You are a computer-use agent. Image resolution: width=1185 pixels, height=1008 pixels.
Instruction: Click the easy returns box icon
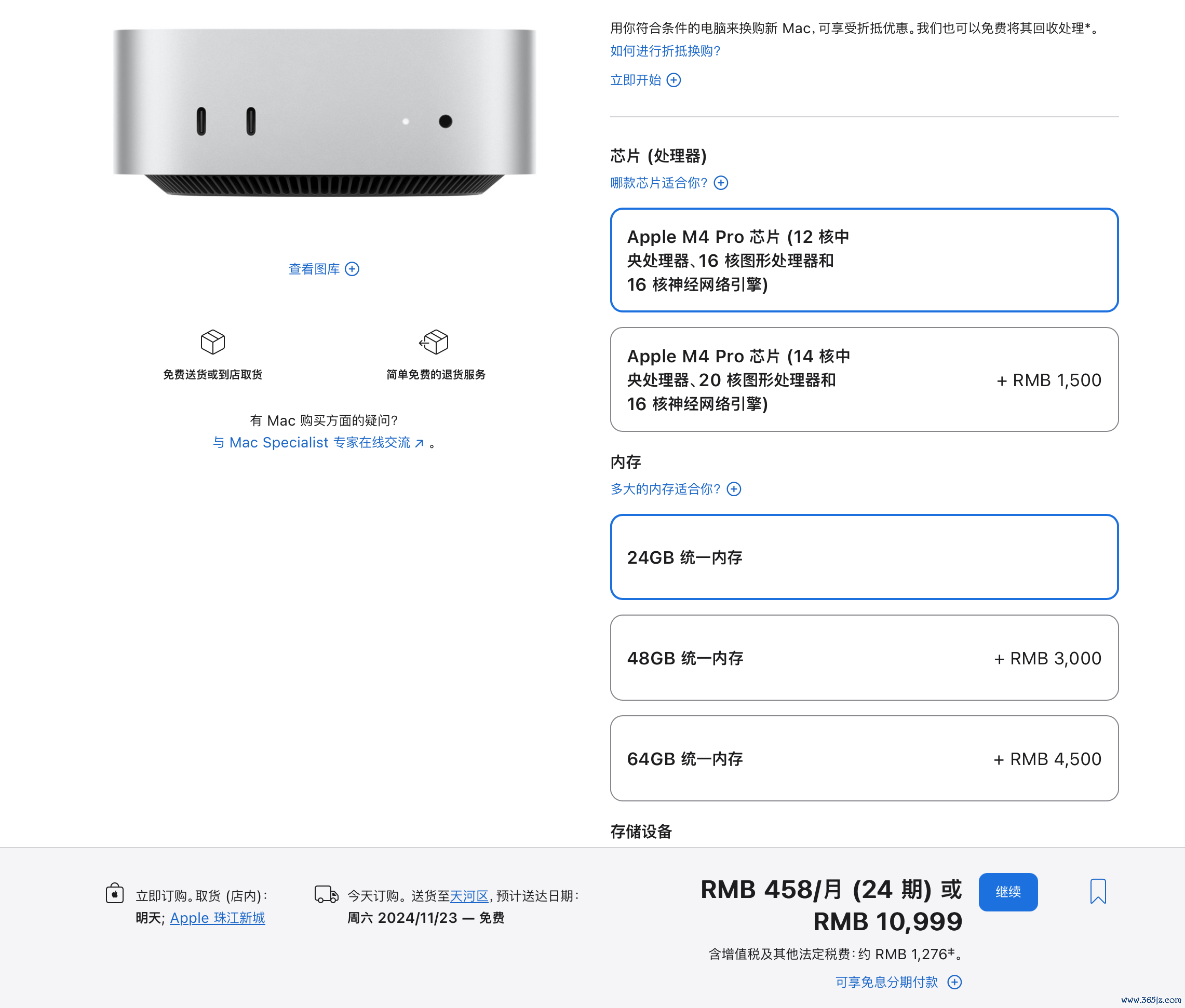click(x=434, y=342)
